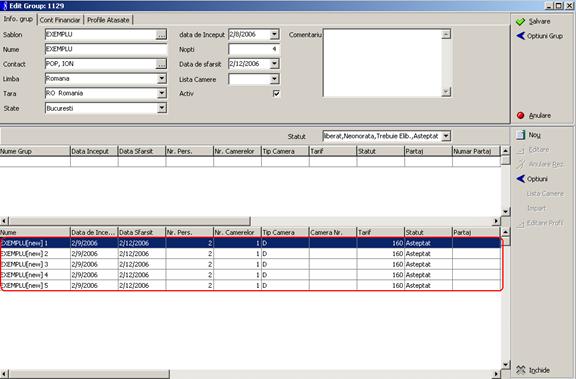Click the Sablon text field
576x379 pixels.
(x=100, y=34)
